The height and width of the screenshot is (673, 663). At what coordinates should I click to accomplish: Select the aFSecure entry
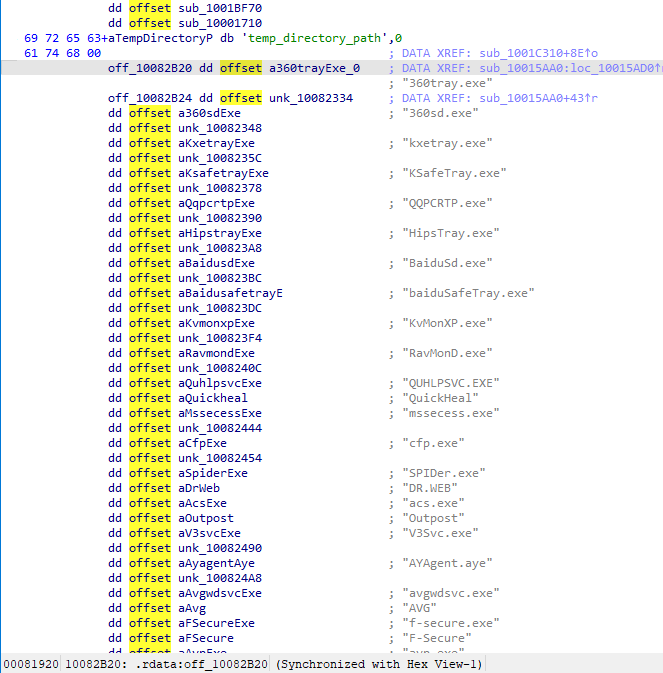[206, 639]
